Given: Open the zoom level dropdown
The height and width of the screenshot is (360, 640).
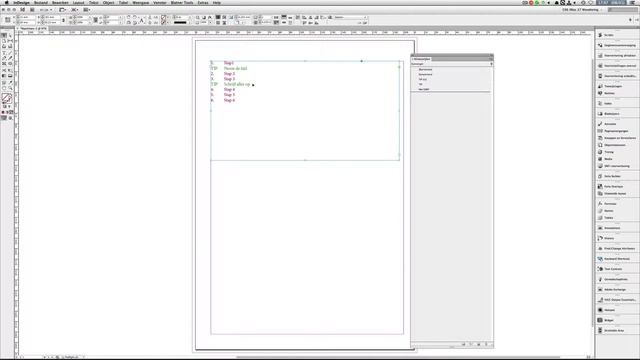Looking at the screenshot, I should point(46,9).
